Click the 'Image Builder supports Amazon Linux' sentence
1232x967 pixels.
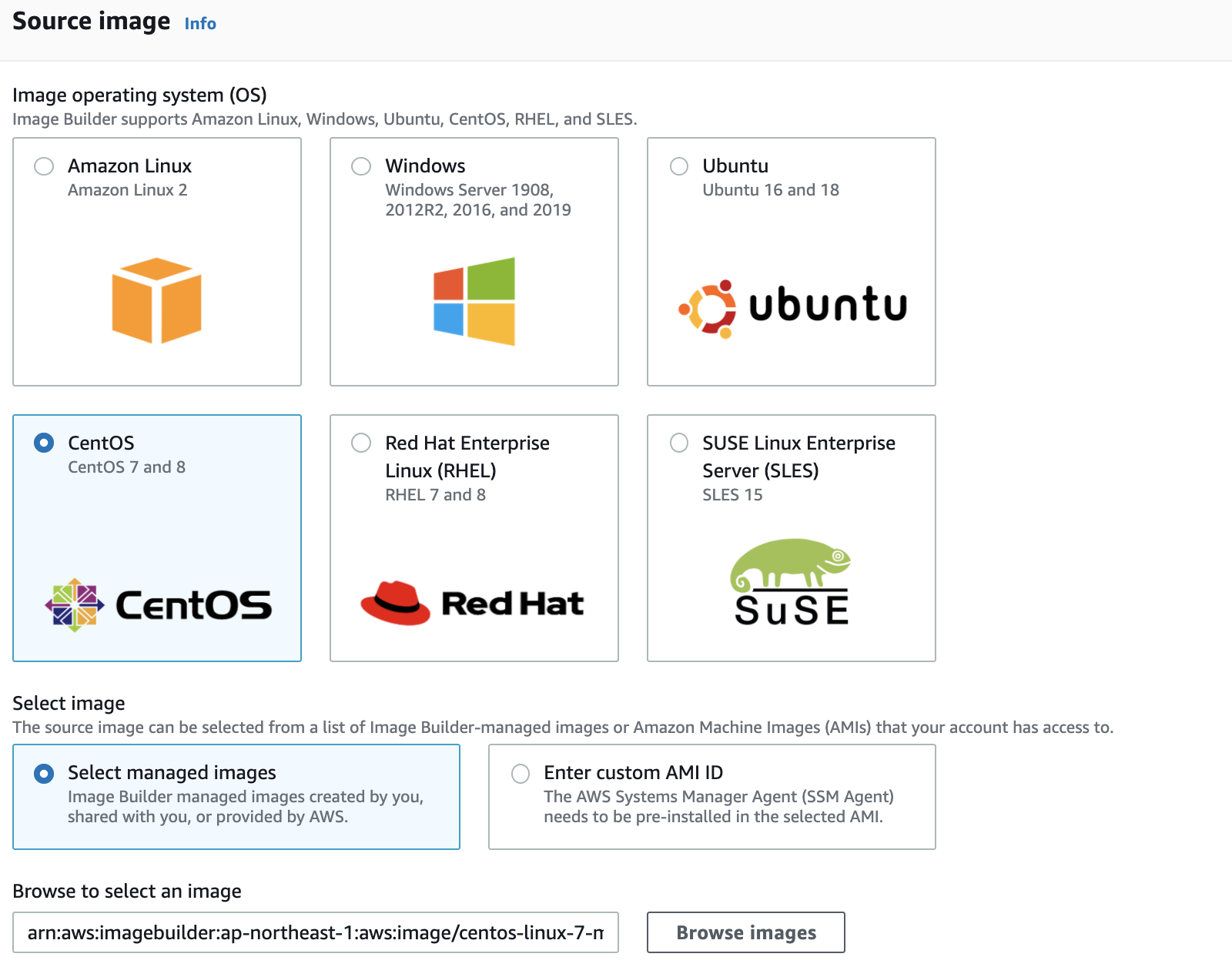325,119
